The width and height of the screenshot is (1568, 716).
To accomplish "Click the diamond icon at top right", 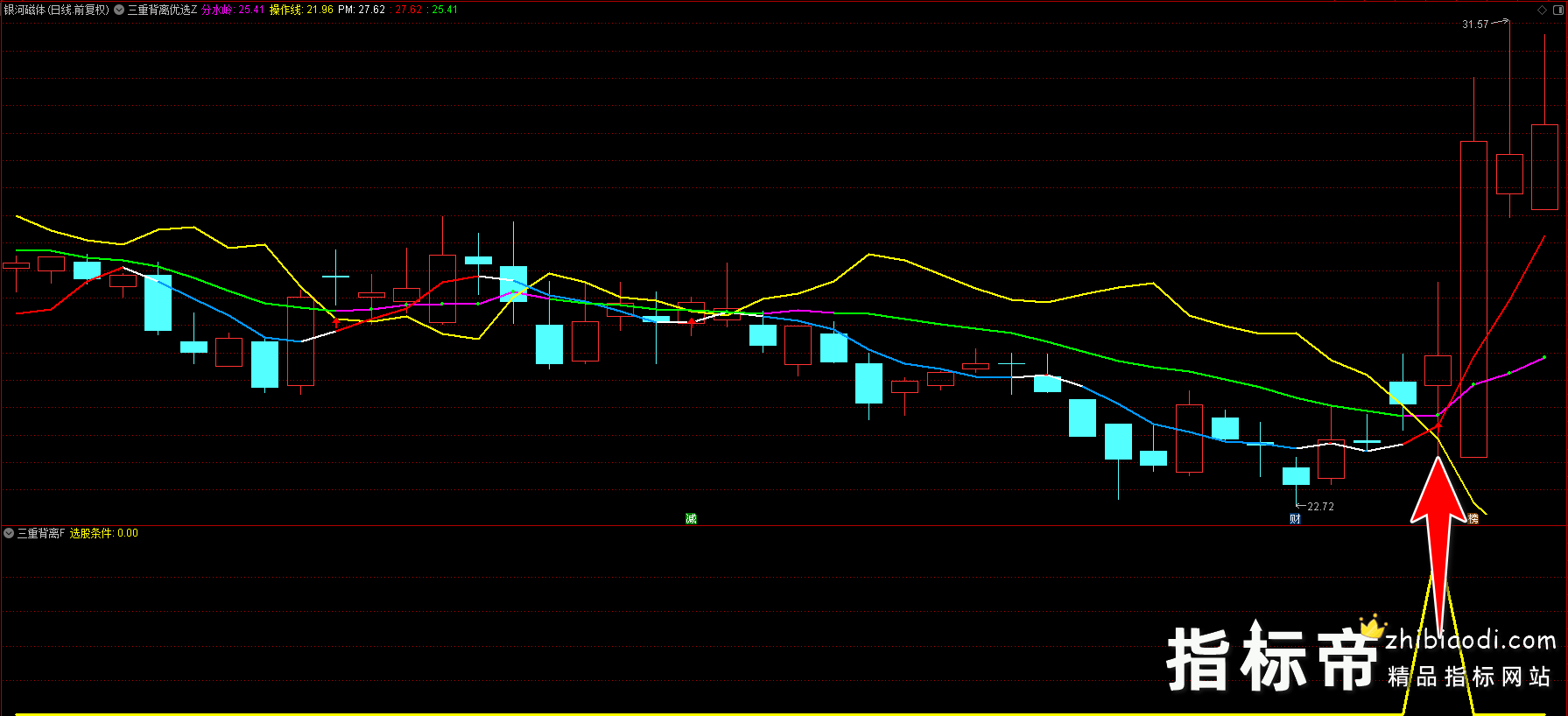I will pos(1542,10).
